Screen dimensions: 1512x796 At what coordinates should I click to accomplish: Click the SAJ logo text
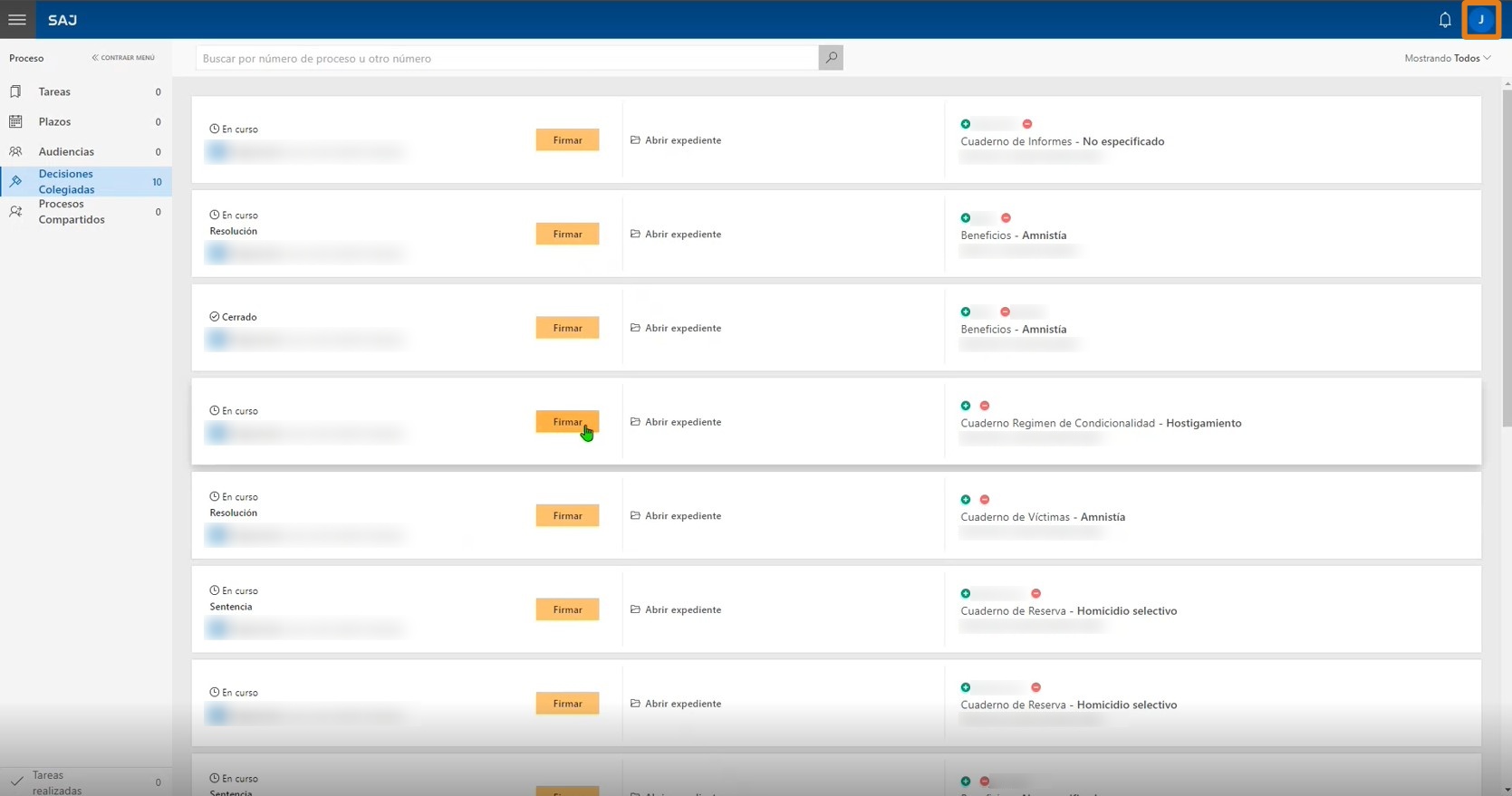[x=63, y=20]
